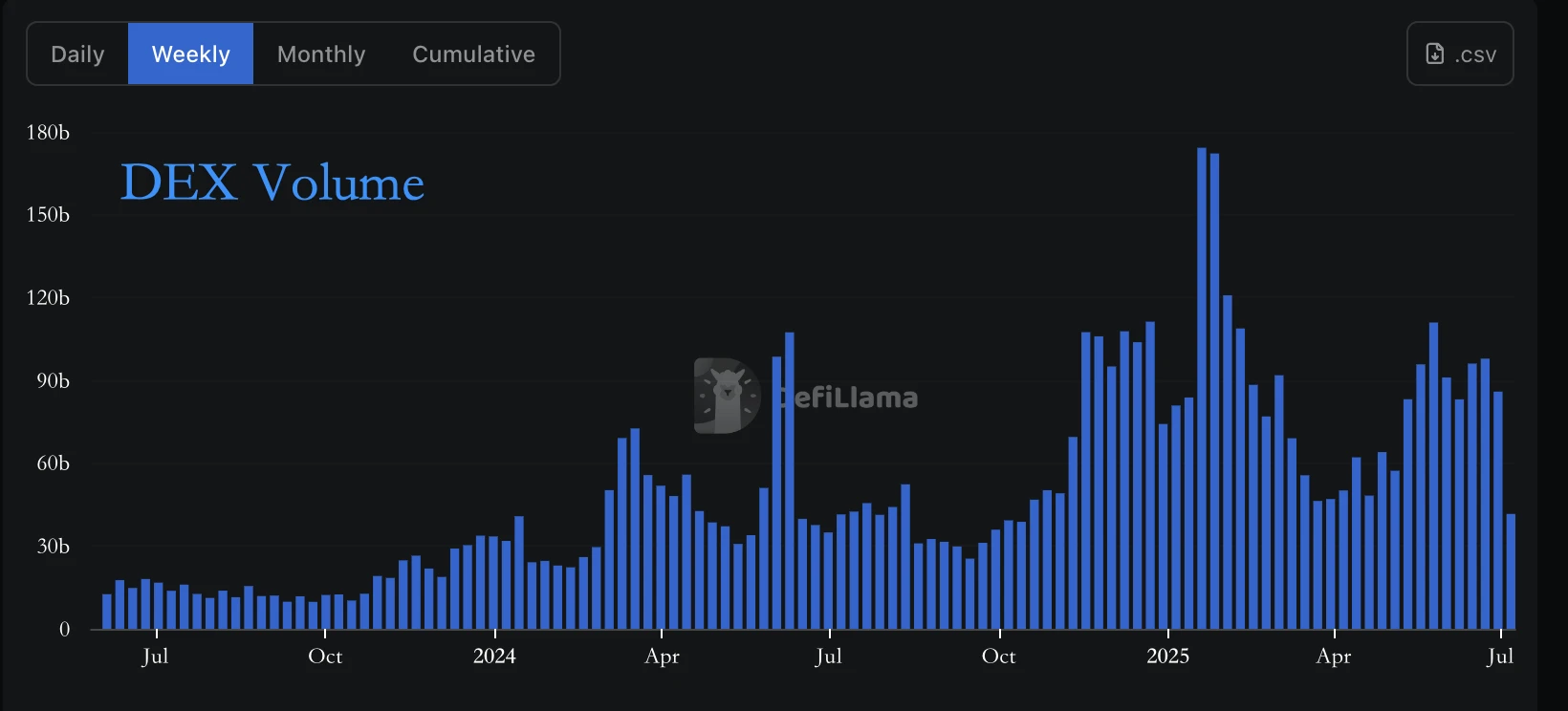This screenshot has width=1568, height=711.
Task: Click the last bar at far right
Action: point(1511,571)
